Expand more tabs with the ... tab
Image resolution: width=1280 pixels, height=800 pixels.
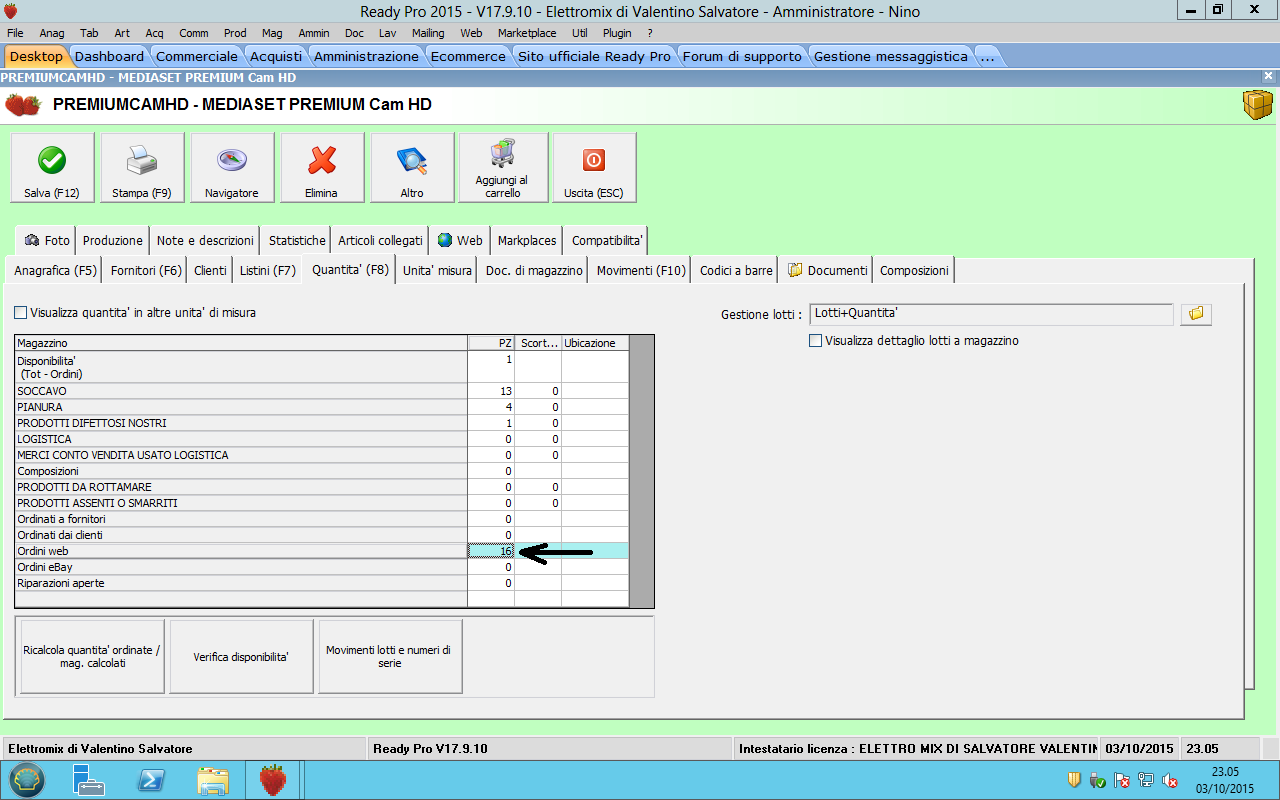(987, 56)
